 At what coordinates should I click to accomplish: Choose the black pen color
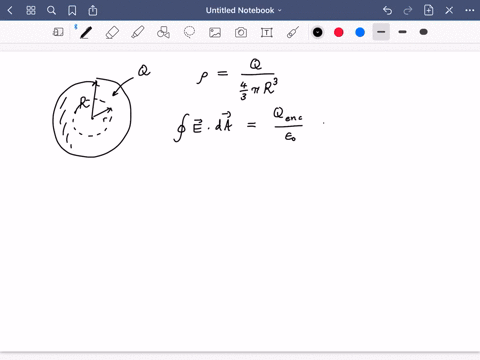[318, 32]
